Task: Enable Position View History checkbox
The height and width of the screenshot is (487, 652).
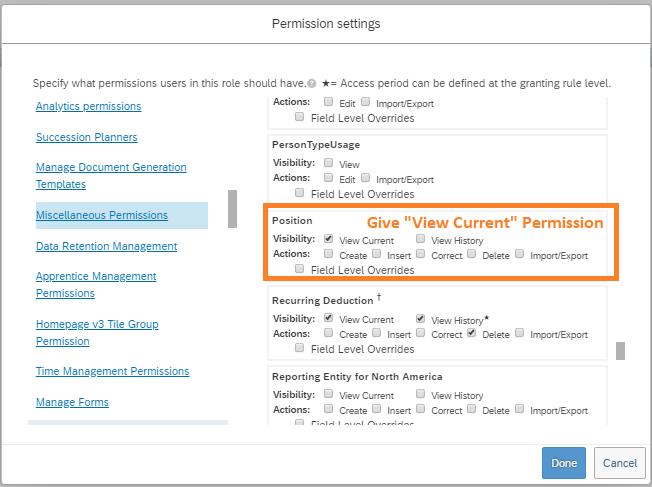Action: [420, 239]
